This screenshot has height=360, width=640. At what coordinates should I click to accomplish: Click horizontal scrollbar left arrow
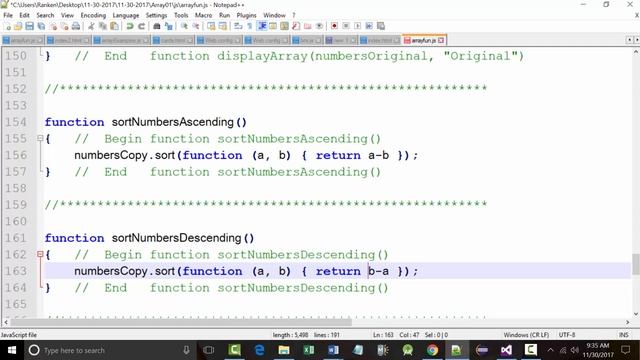point(5,322)
